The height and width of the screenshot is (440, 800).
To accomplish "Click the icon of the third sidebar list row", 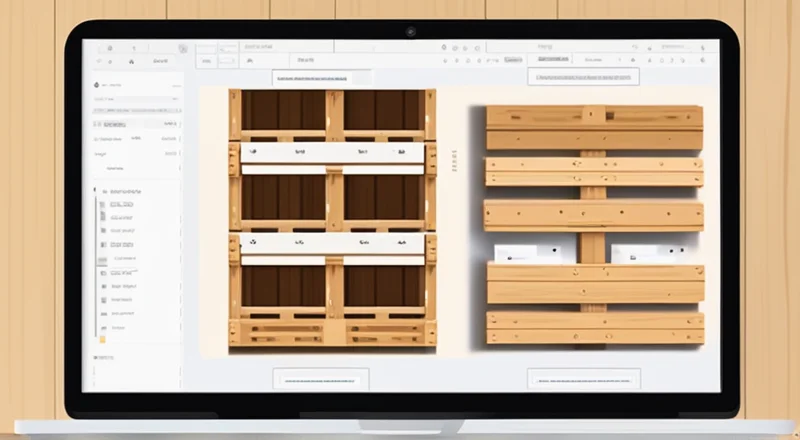I will point(101,231).
